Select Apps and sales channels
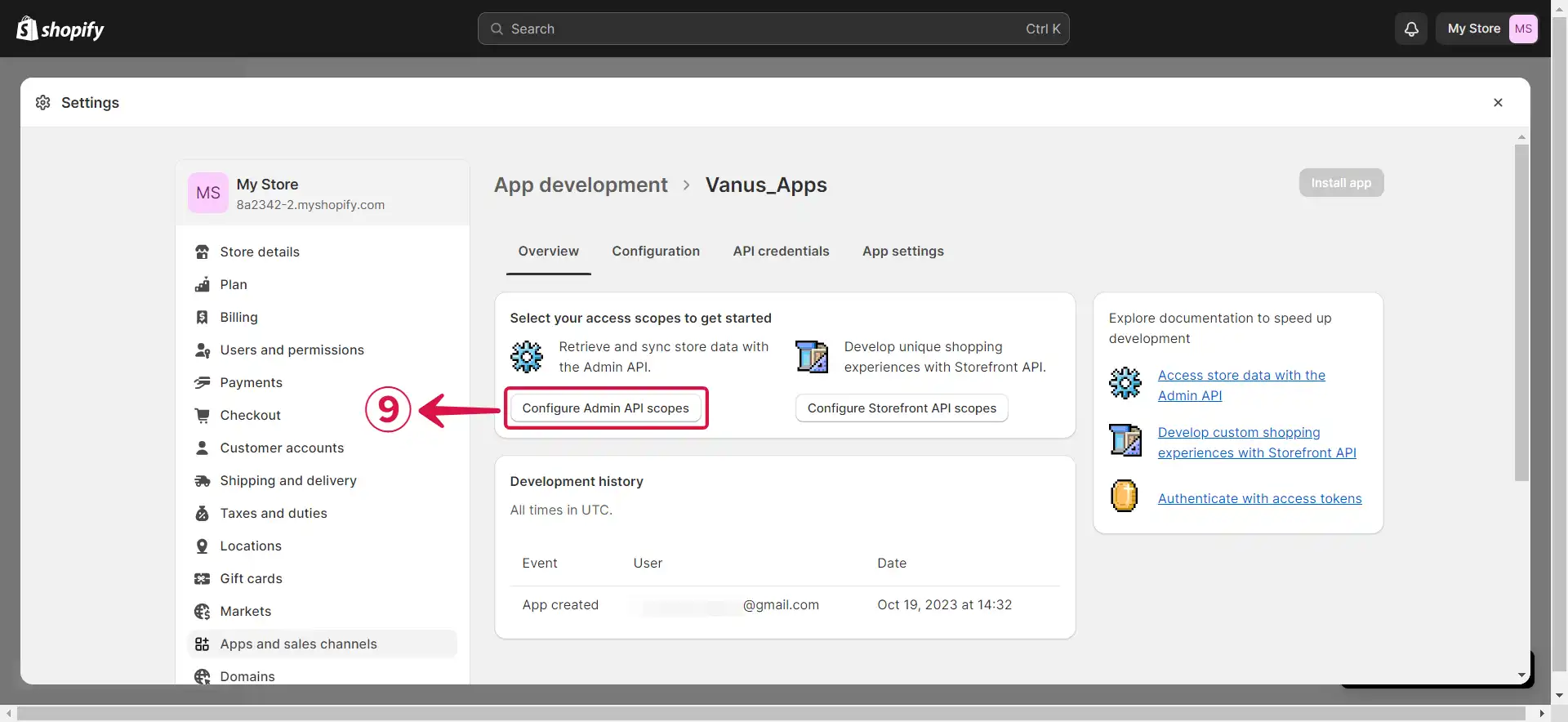1568x722 pixels. click(x=323, y=644)
